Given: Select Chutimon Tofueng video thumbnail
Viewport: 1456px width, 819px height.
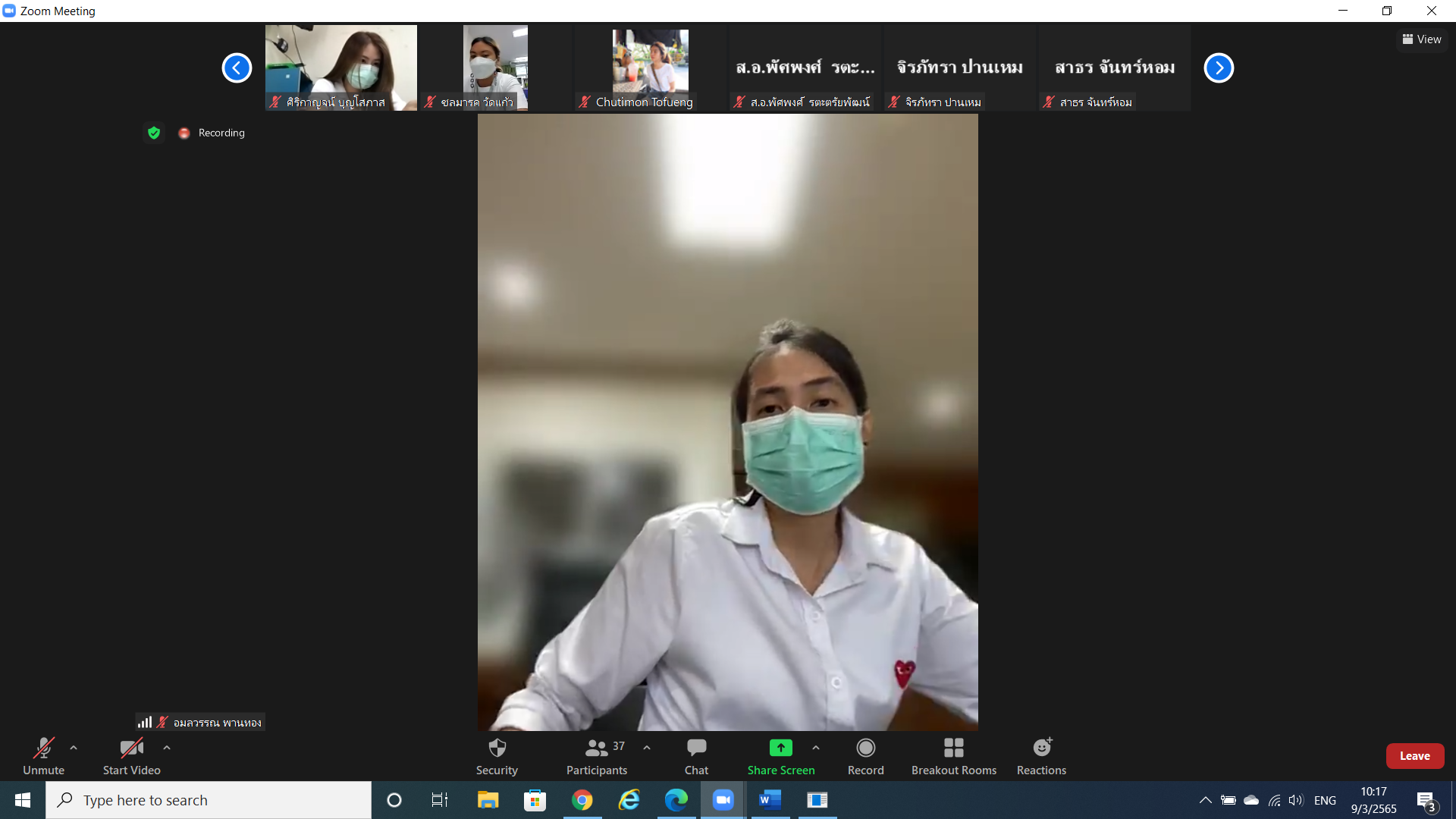Looking at the screenshot, I should pyautogui.click(x=651, y=67).
